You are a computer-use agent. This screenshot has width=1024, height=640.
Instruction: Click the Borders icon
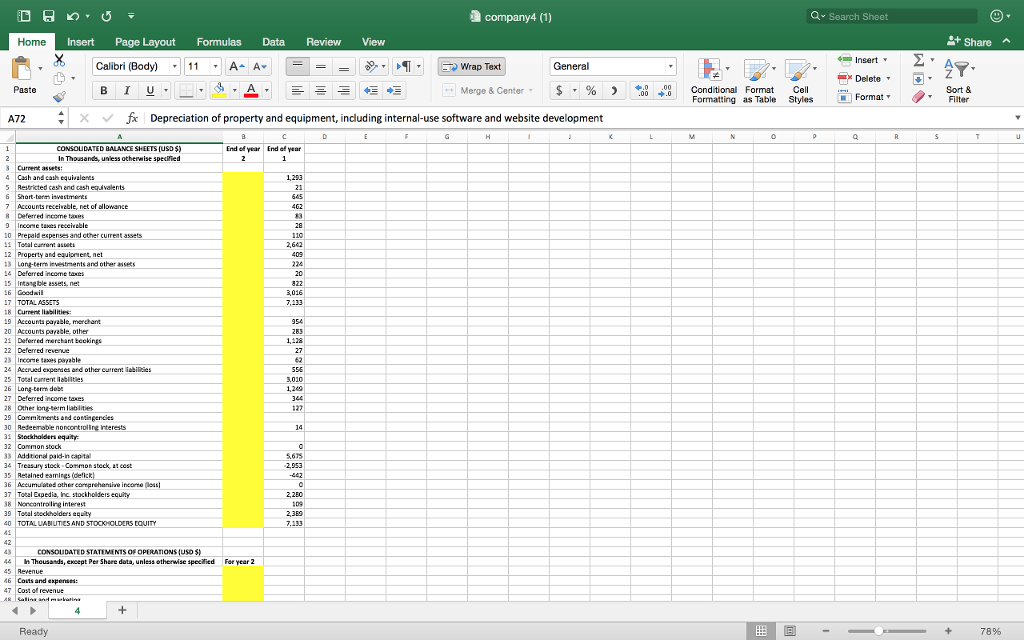(x=187, y=90)
